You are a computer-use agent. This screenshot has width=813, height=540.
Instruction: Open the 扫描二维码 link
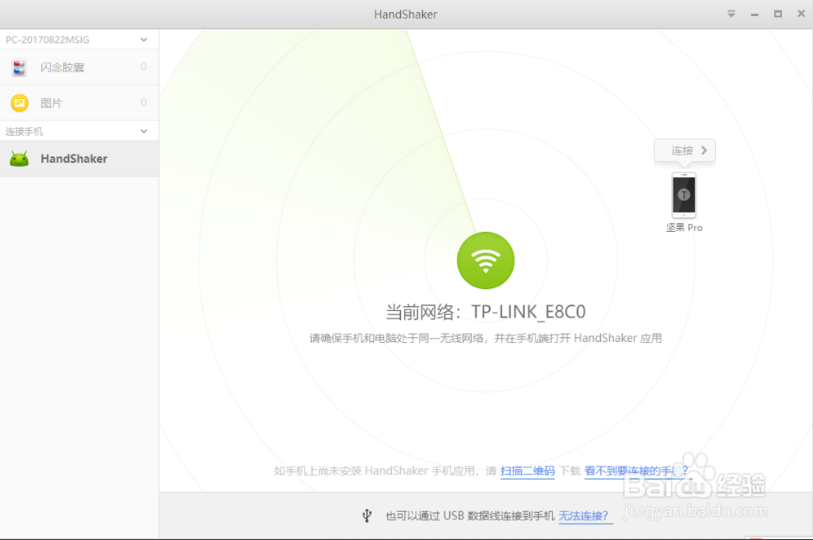click(x=527, y=471)
